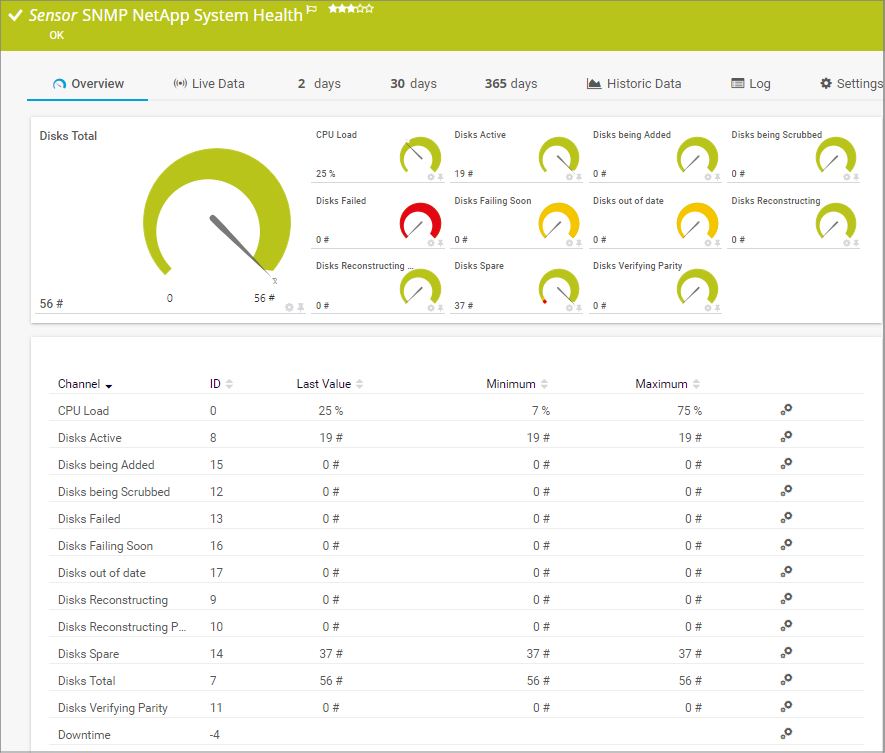Image resolution: width=885 pixels, height=753 pixels.
Task: Set sensor priority to five stars
Action: 370,9
